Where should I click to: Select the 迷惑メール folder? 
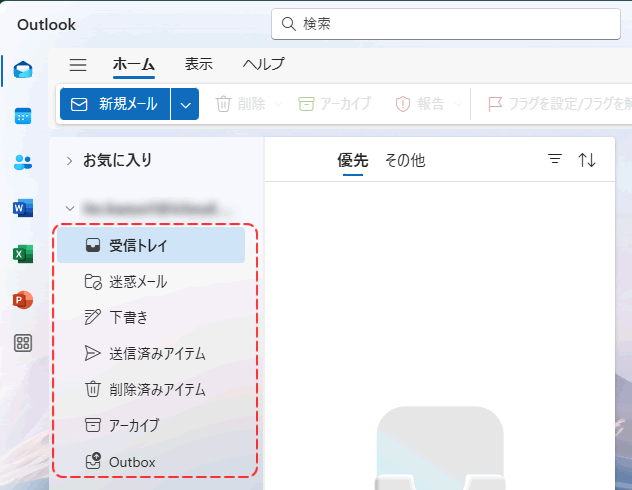coord(138,282)
